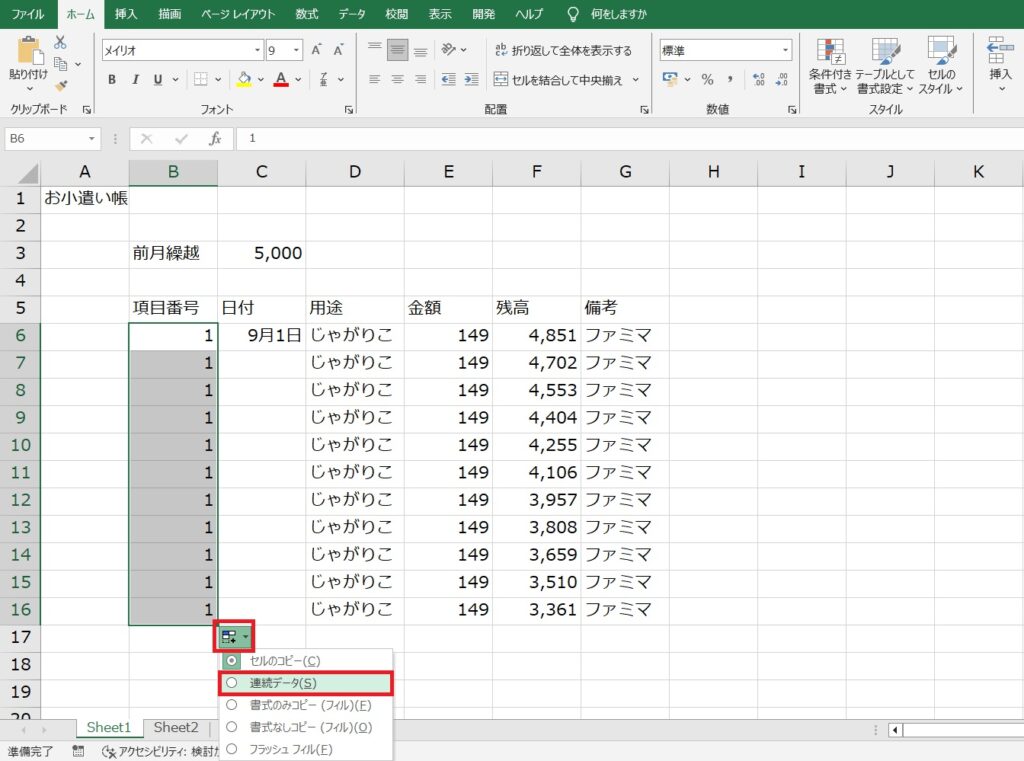The height and width of the screenshot is (761, 1024).
Task: Click the decrease decimal icon
Action: point(782,80)
